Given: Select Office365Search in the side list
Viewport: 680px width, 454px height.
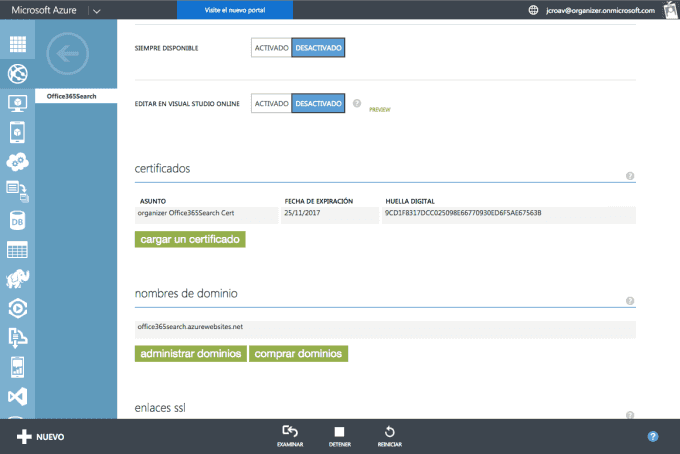Looking at the screenshot, I should [x=76, y=96].
